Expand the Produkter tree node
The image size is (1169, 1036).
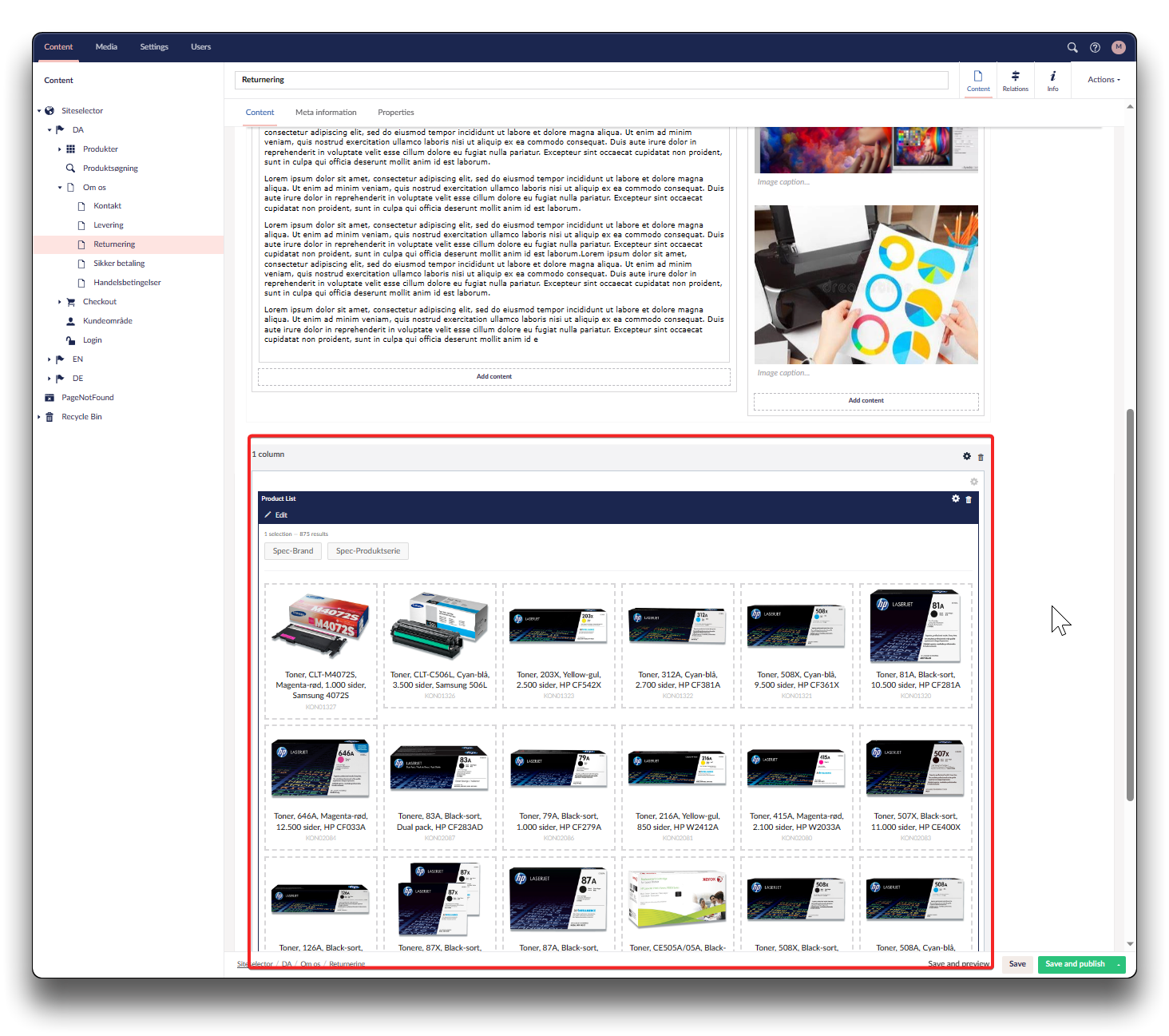[59, 149]
